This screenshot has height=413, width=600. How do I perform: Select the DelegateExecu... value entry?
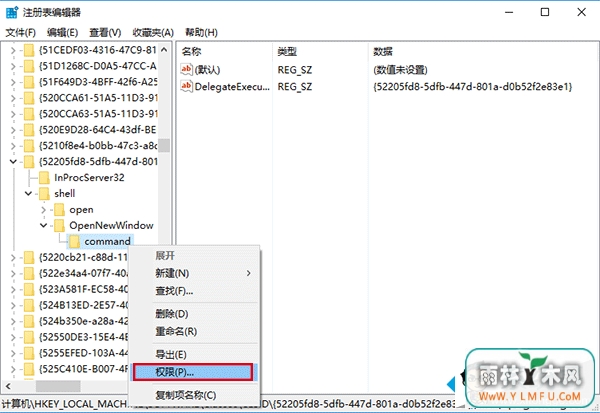[232, 87]
